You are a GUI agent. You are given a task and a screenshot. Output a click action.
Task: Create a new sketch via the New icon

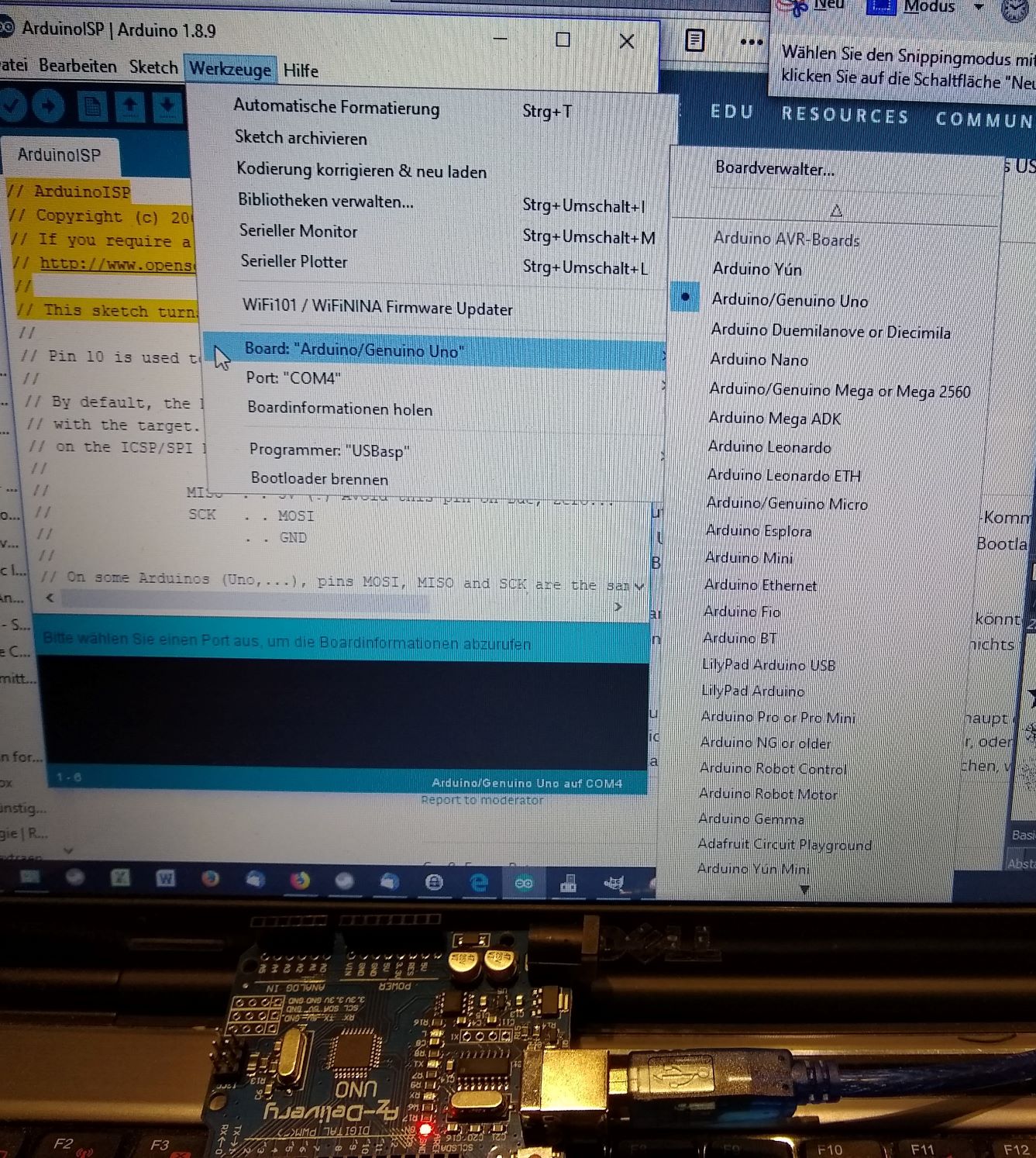(x=92, y=107)
